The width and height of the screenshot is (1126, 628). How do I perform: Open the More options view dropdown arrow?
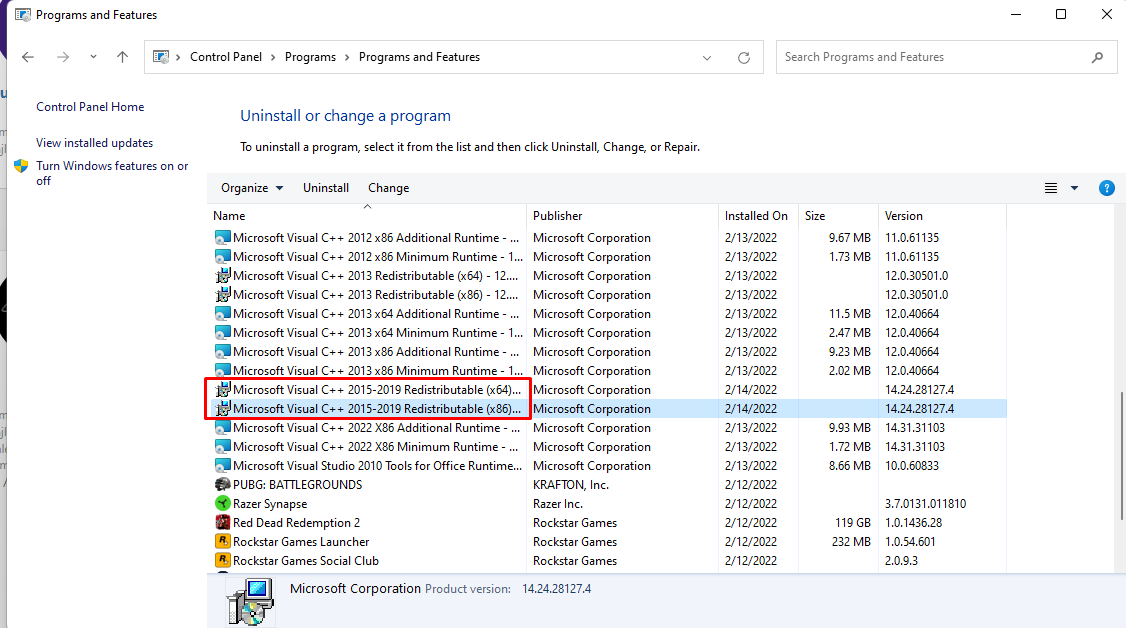[x=1074, y=188]
